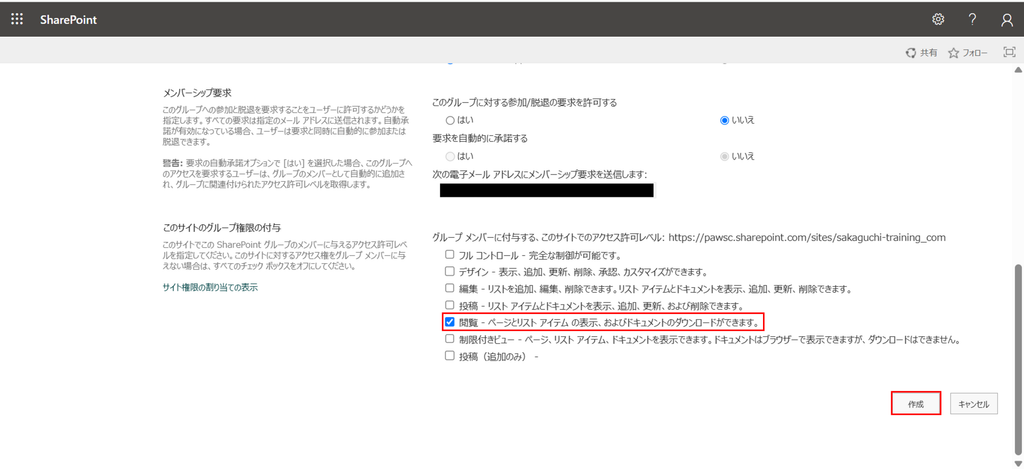Open the help question mark icon
The width and height of the screenshot is (1024, 469).
[972, 20]
